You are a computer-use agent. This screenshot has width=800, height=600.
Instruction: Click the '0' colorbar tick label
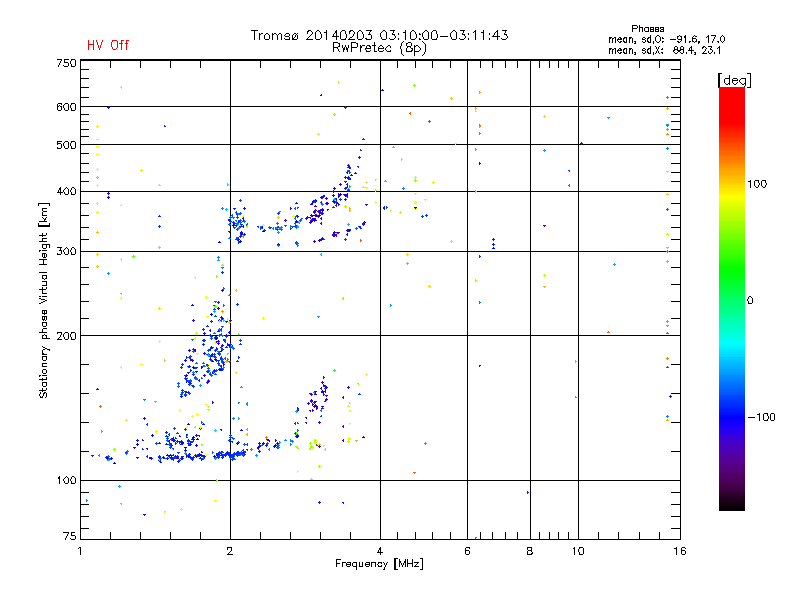[750, 301]
